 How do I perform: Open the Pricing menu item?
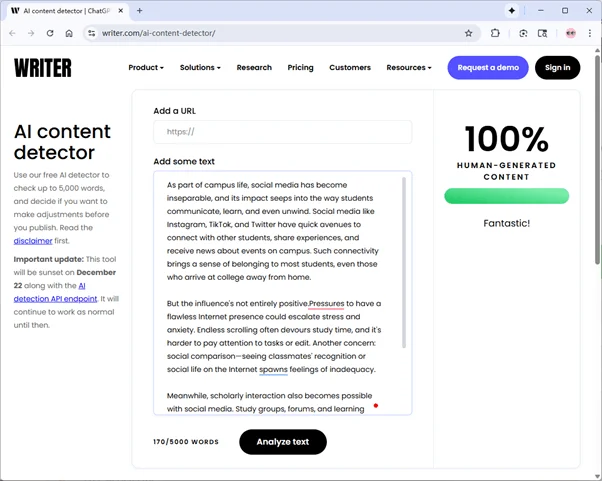click(x=300, y=68)
